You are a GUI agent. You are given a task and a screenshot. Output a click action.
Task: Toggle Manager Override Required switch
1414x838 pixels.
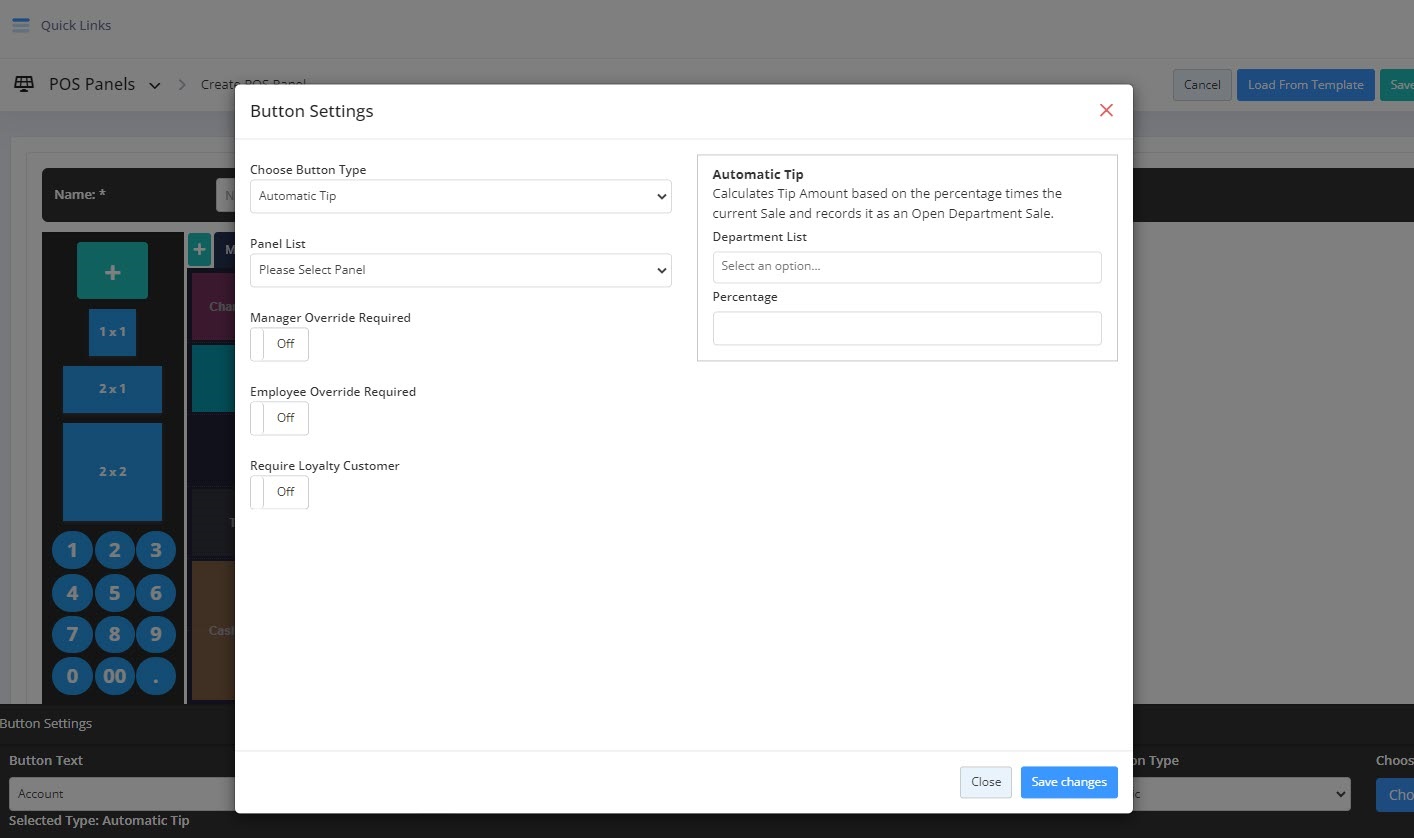click(x=279, y=344)
